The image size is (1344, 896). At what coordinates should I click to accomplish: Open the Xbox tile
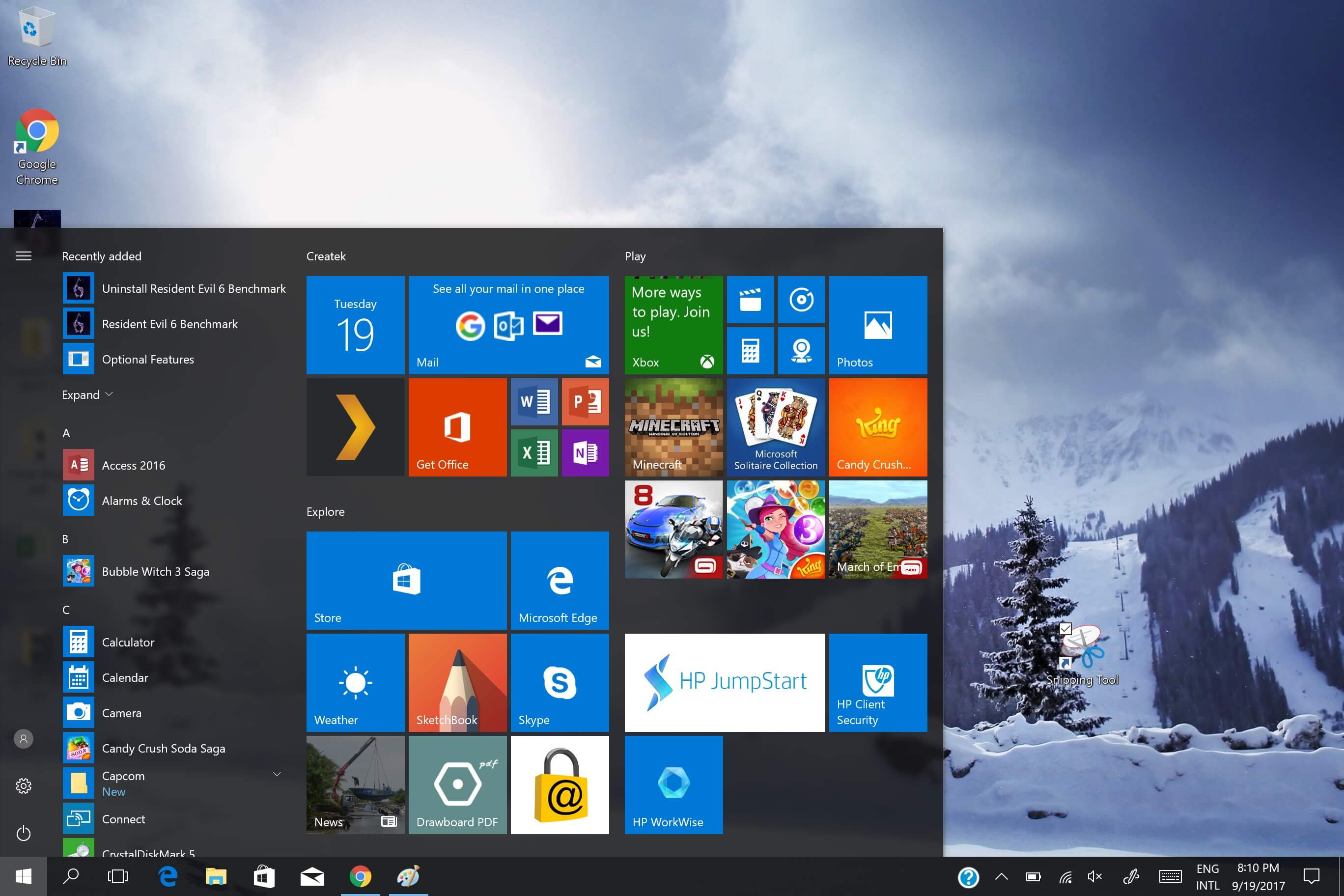point(673,325)
